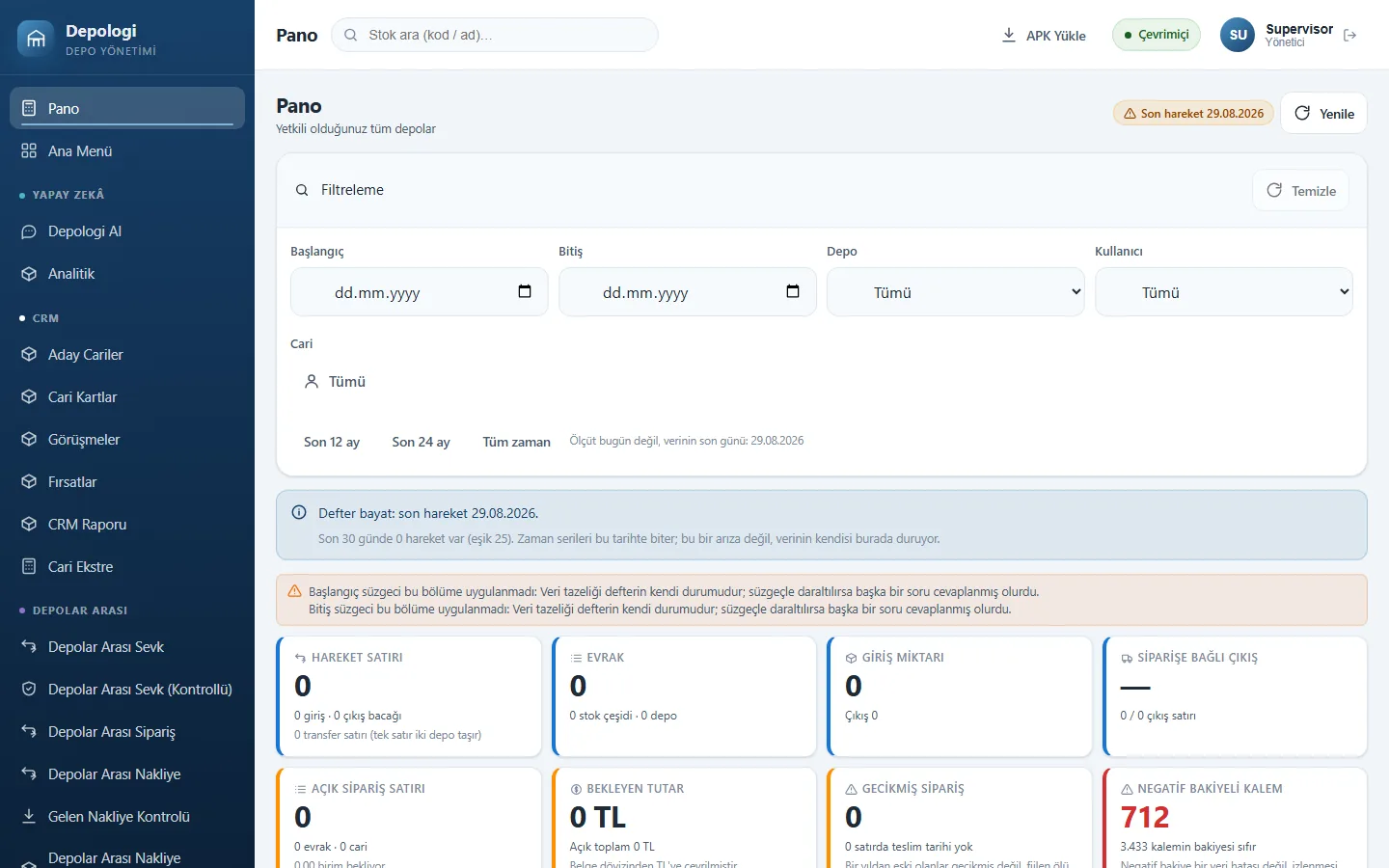
Task: Select the Son 12 ay range
Action: [332, 442]
